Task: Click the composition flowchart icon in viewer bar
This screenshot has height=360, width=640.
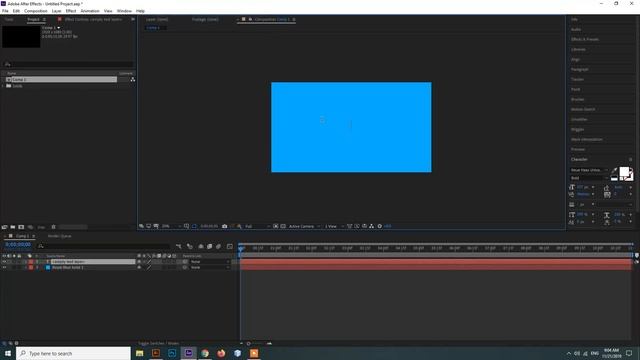Action: [x=371, y=226]
